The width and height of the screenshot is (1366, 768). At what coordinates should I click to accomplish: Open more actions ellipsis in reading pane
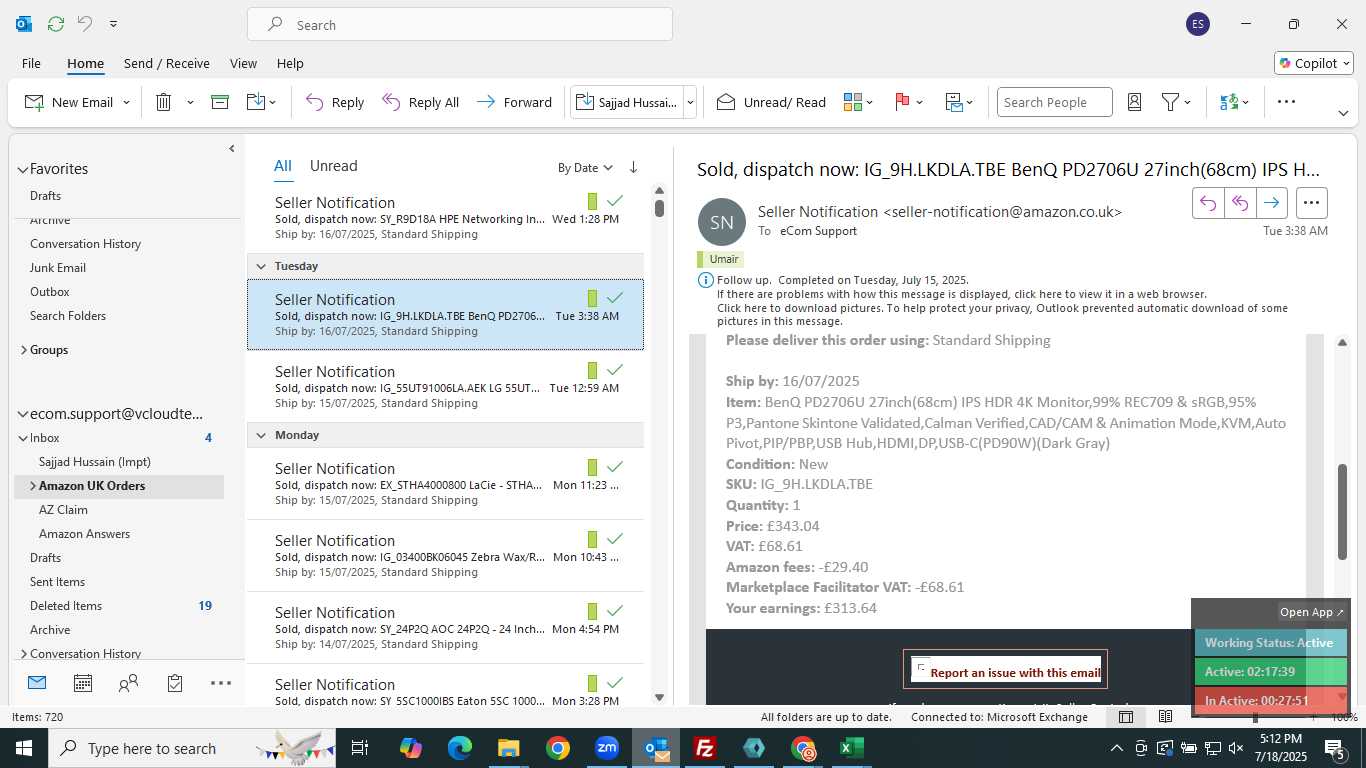pyautogui.click(x=1312, y=203)
